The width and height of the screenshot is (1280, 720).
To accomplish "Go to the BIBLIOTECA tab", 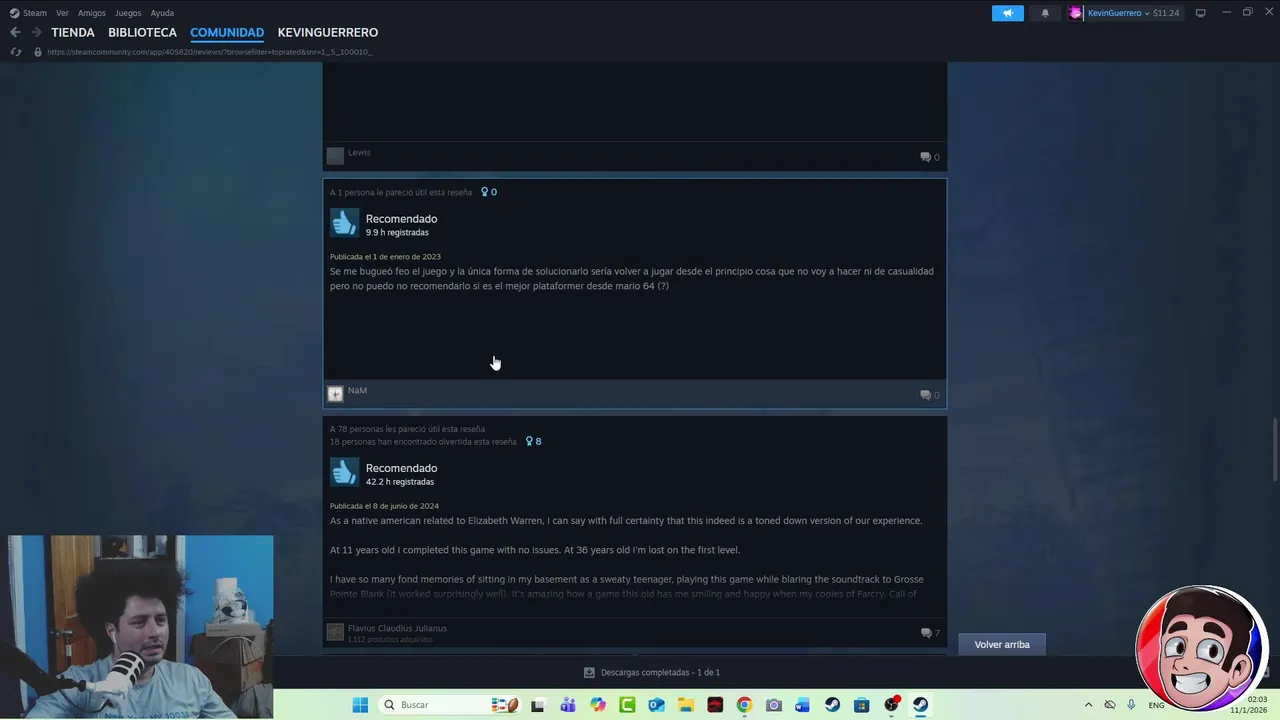I will pyautogui.click(x=142, y=33).
